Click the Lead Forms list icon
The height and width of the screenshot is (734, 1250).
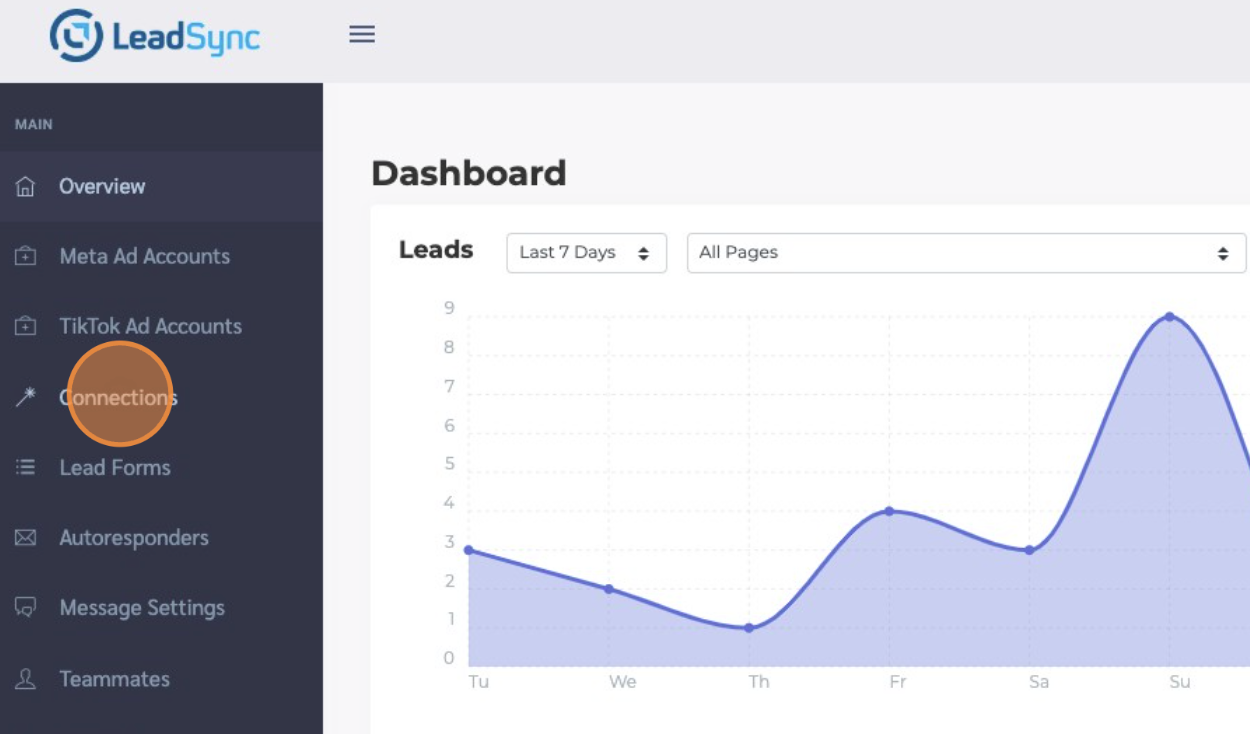click(26, 467)
